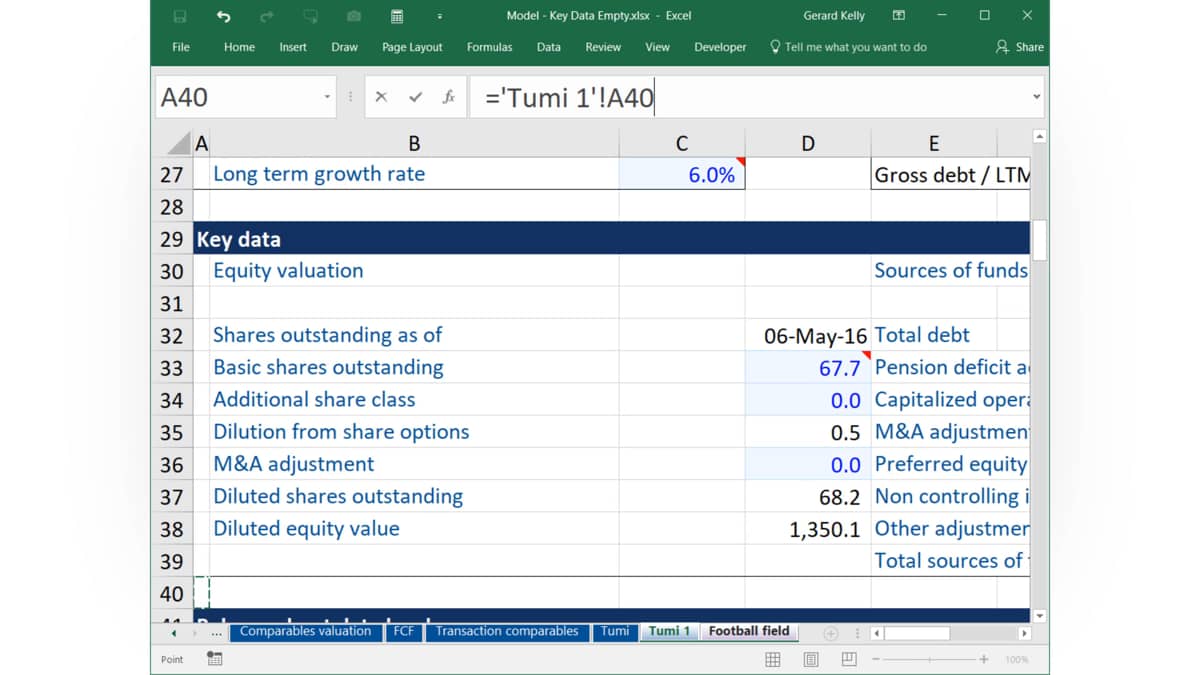Select the 'Preferred equity' cell
Viewport: 1200px width, 675px height.
pos(951,464)
